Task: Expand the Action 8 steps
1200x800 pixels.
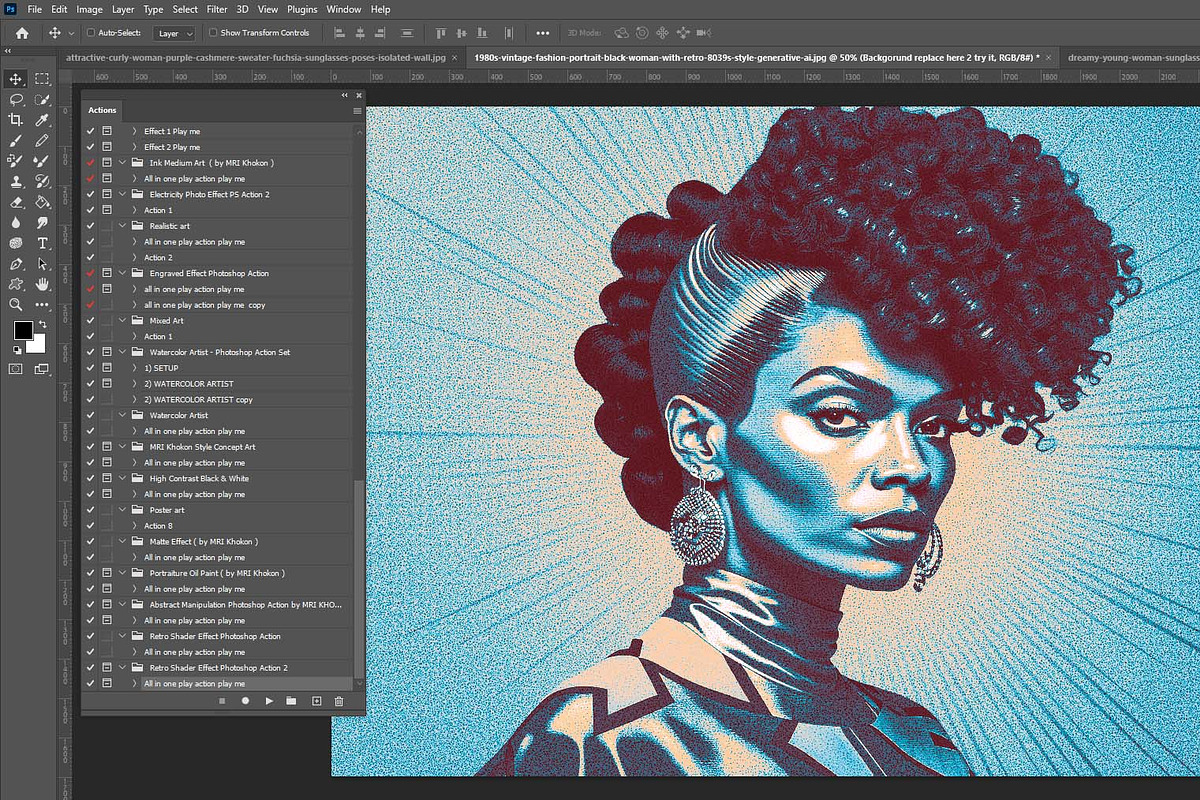Action: [136, 526]
